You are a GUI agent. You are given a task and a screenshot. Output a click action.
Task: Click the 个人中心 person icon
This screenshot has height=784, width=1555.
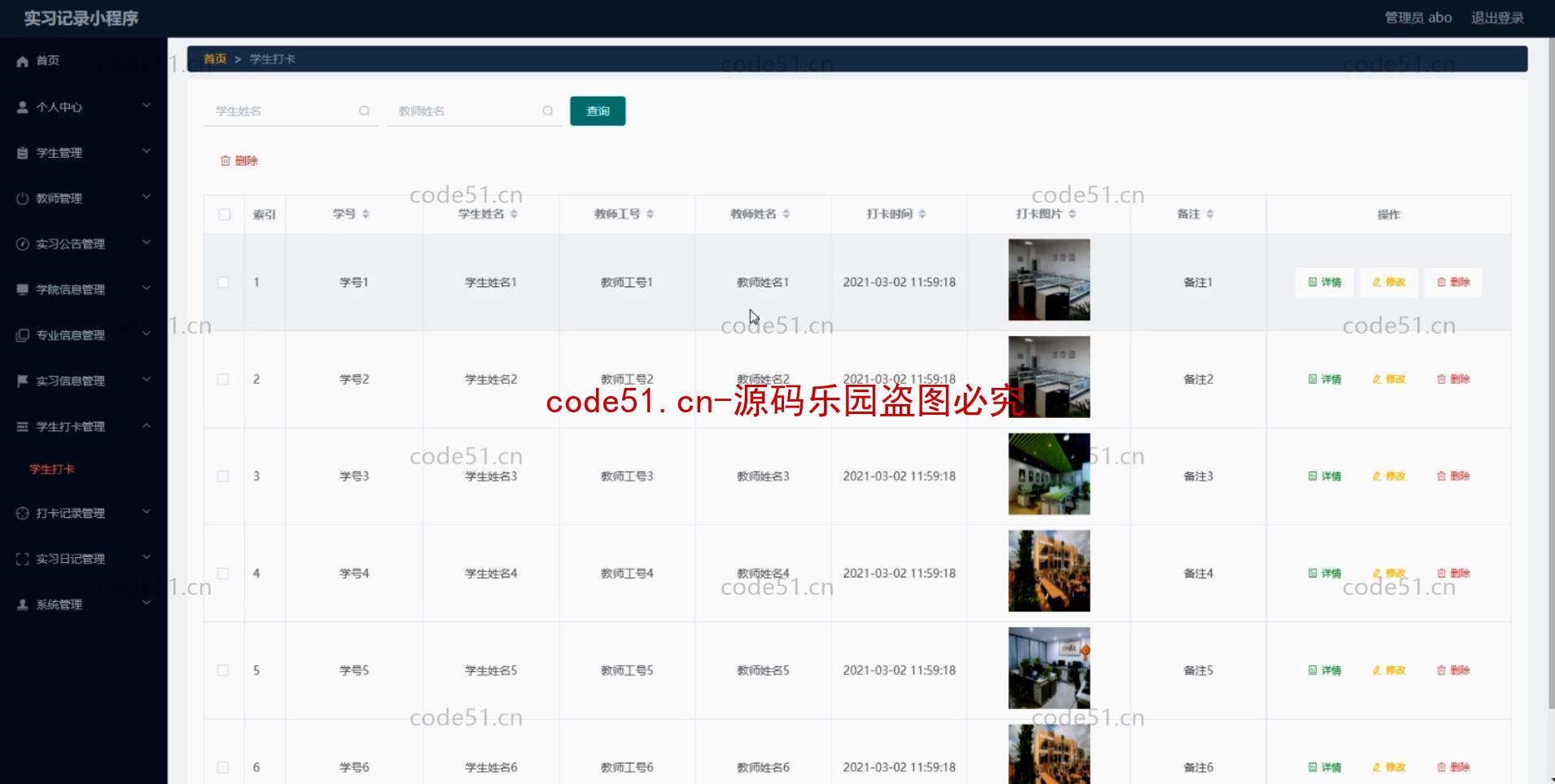click(x=23, y=107)
